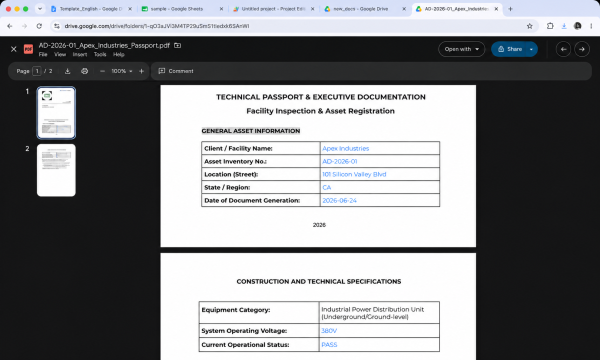Click 'Apex Industries' facility name value
The width and height of the screenshot is (600, 360).
click(x=346, y=148)
